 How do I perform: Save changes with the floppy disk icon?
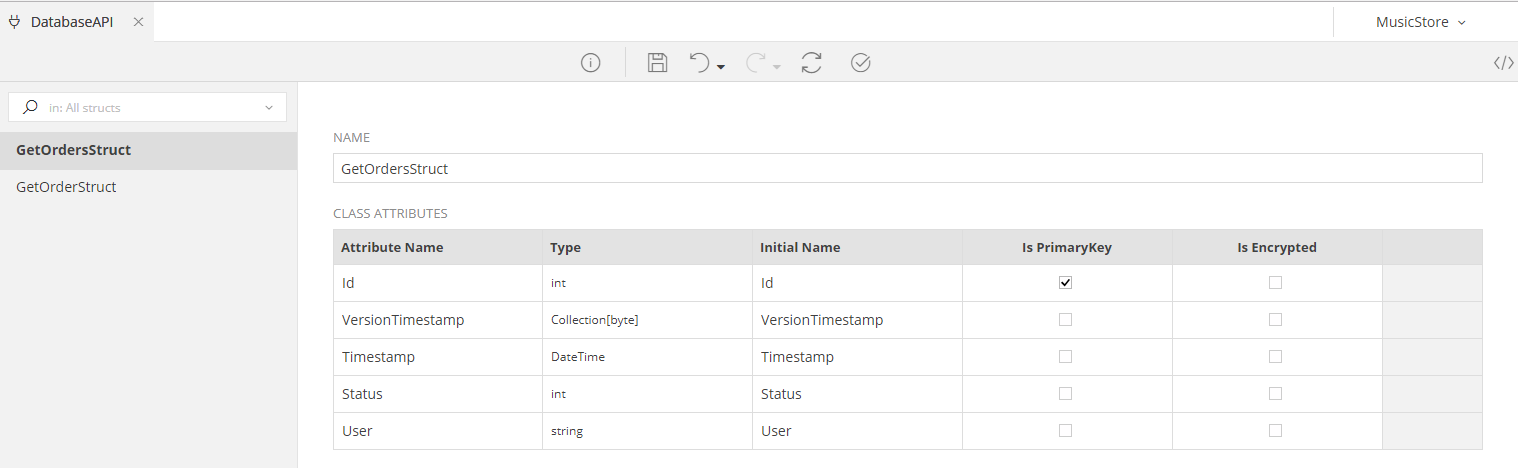[x=657, y=63]
